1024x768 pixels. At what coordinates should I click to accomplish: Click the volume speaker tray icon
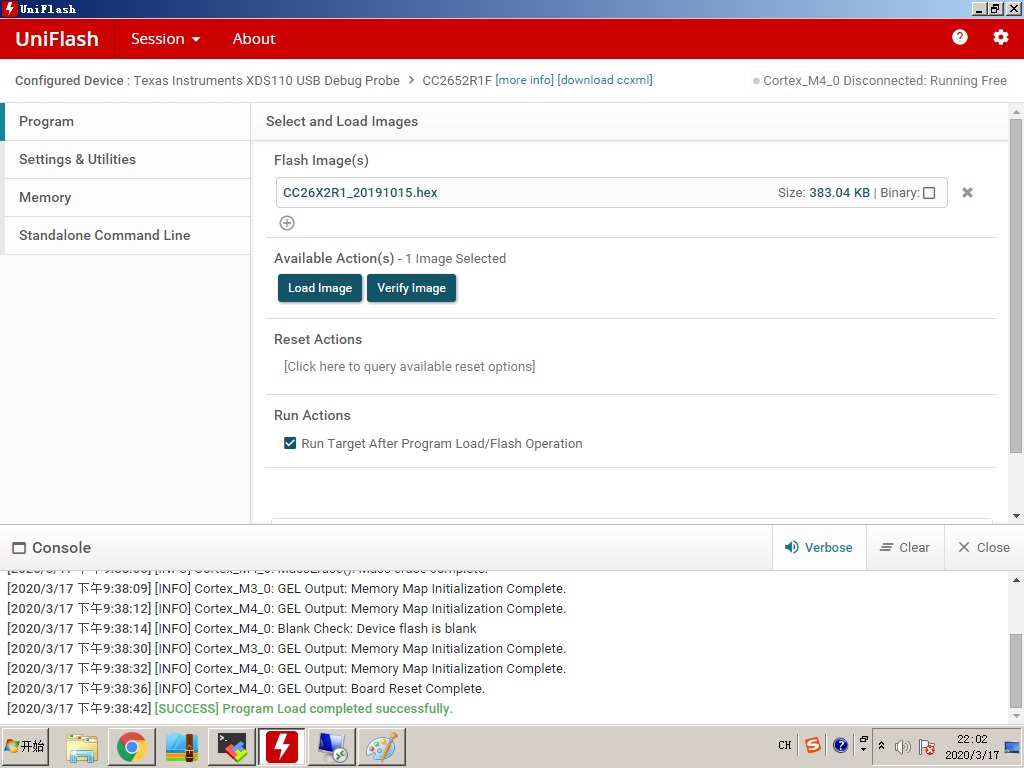point(903,746)
